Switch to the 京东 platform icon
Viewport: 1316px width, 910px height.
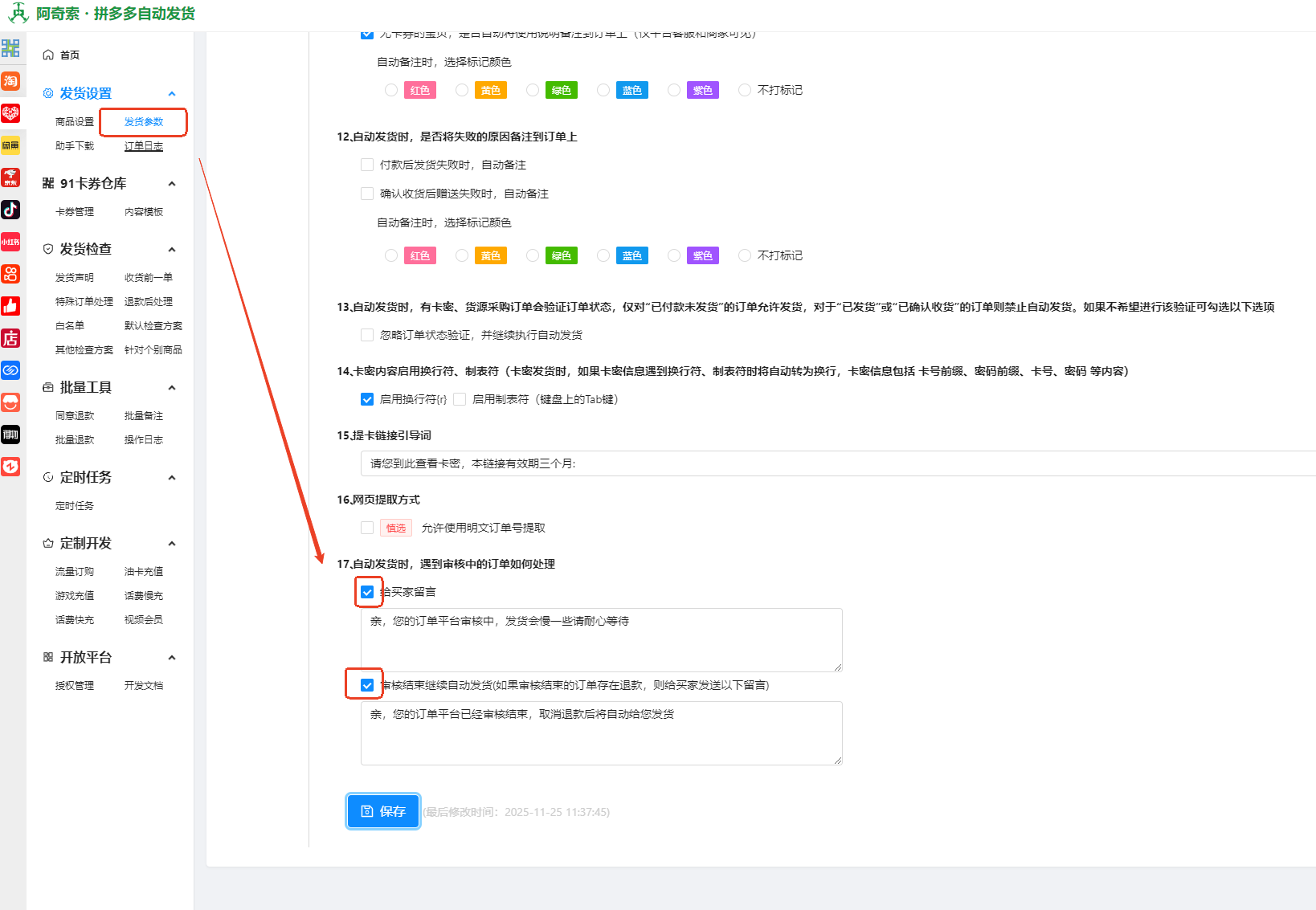click(10, 178)
